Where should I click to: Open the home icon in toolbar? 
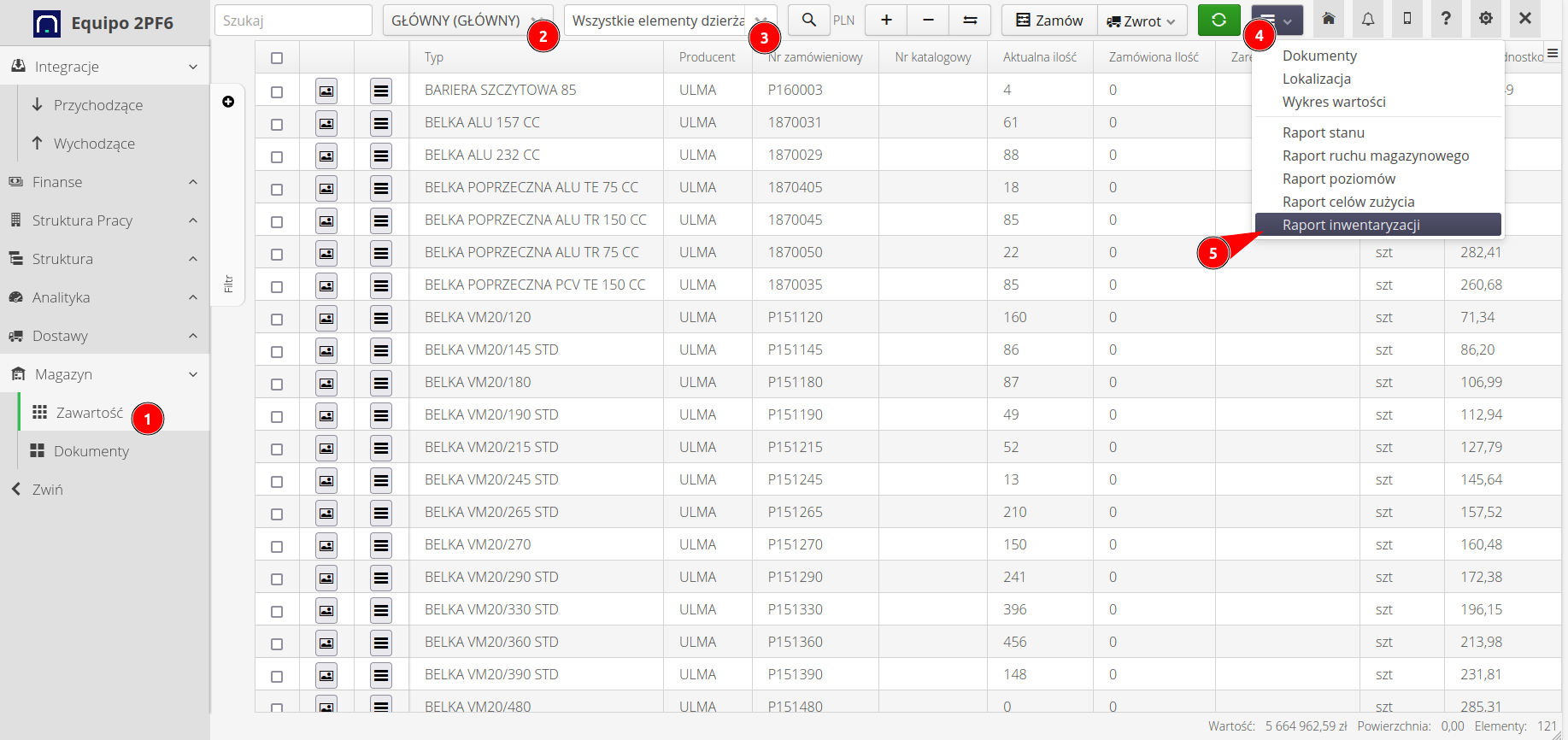coord(1329,19)
